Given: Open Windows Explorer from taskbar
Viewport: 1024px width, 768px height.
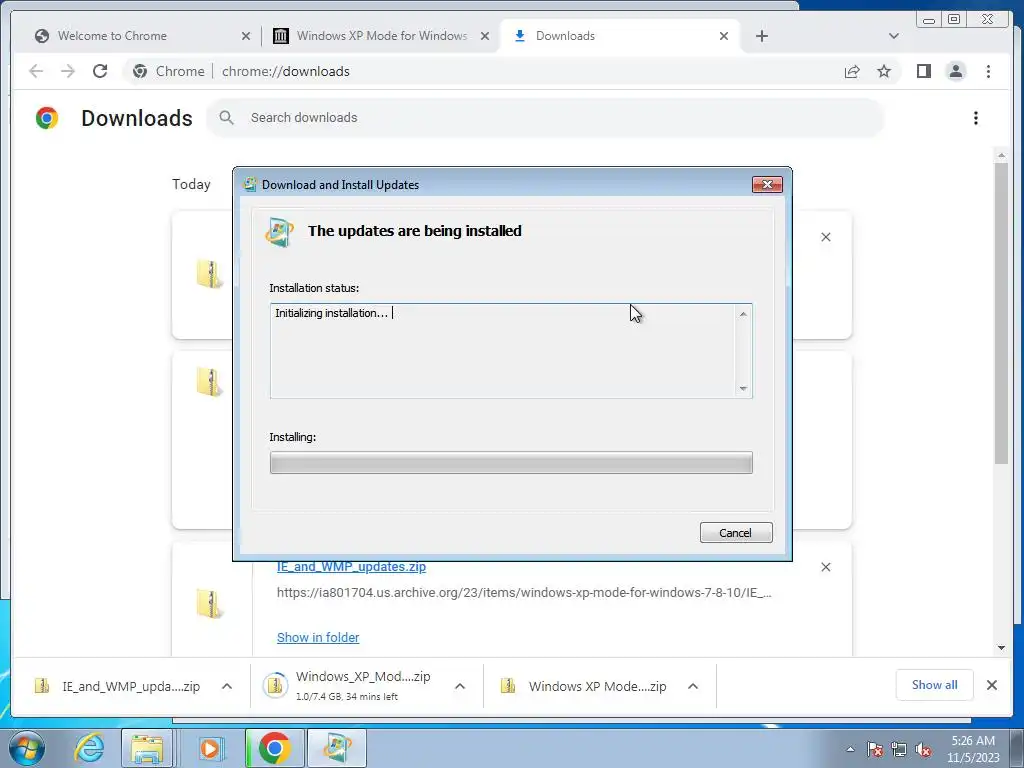Looking at the screenshot, I should click(147, 748).
